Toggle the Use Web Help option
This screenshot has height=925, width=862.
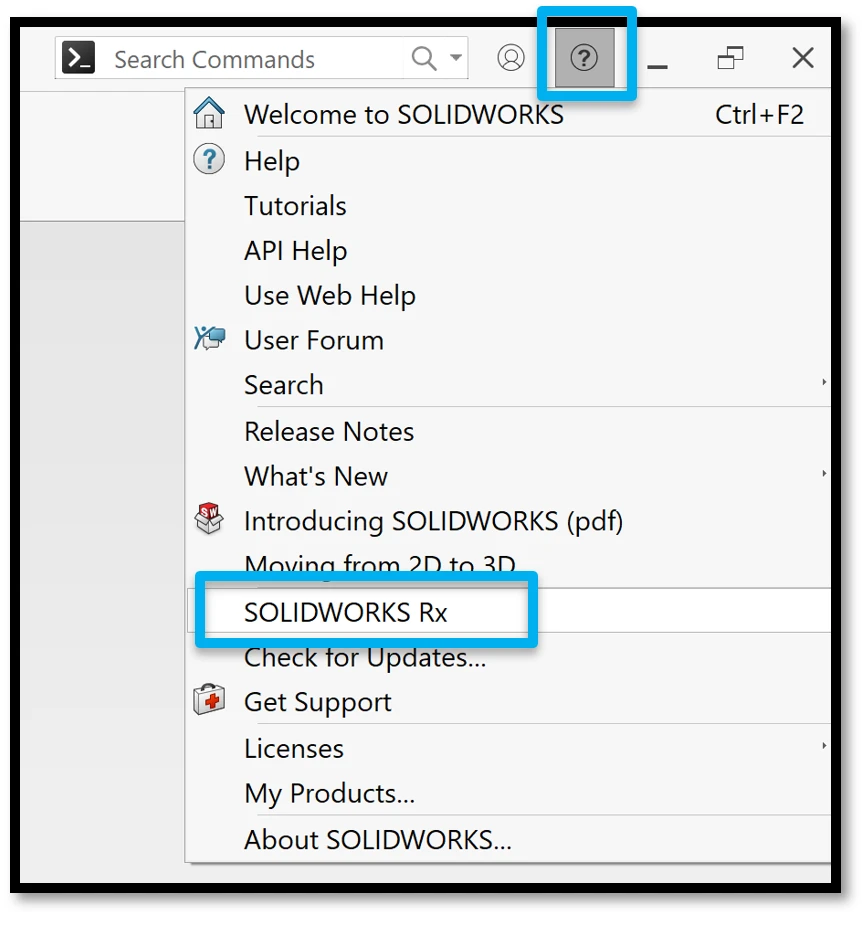[x=329, y=296]
